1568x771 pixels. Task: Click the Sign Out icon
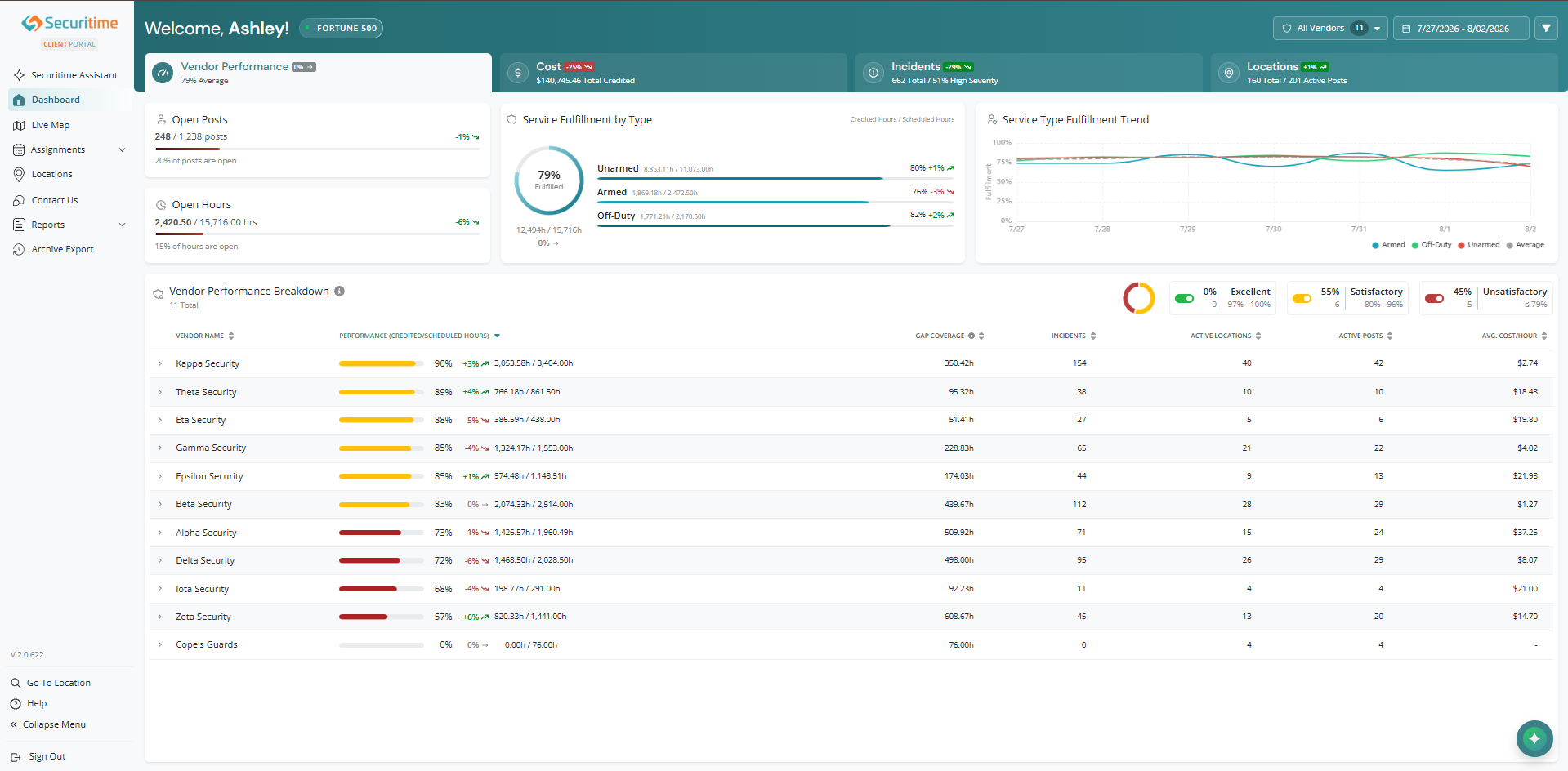tap(16, 757)
